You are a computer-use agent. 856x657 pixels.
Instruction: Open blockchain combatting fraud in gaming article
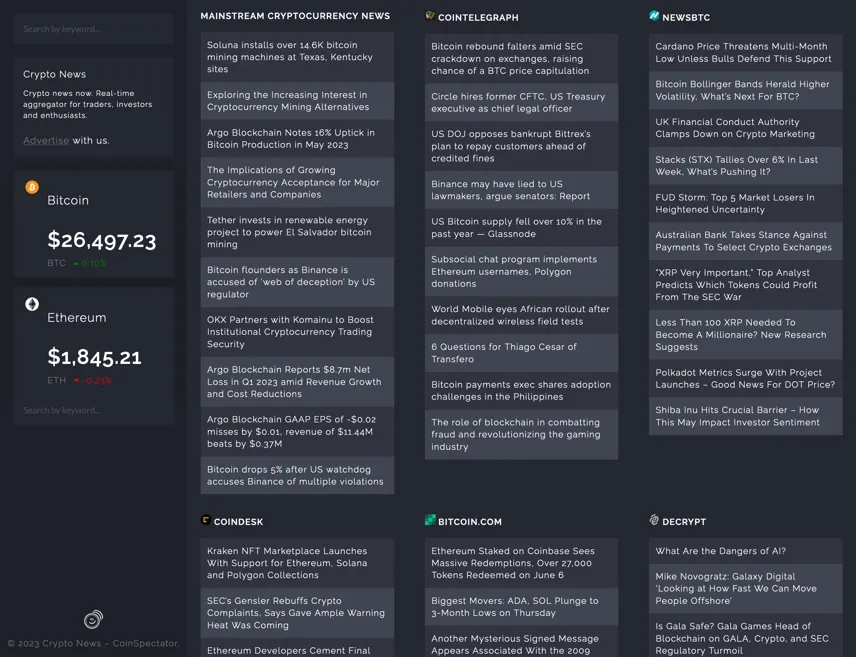(x=521, y=435)
